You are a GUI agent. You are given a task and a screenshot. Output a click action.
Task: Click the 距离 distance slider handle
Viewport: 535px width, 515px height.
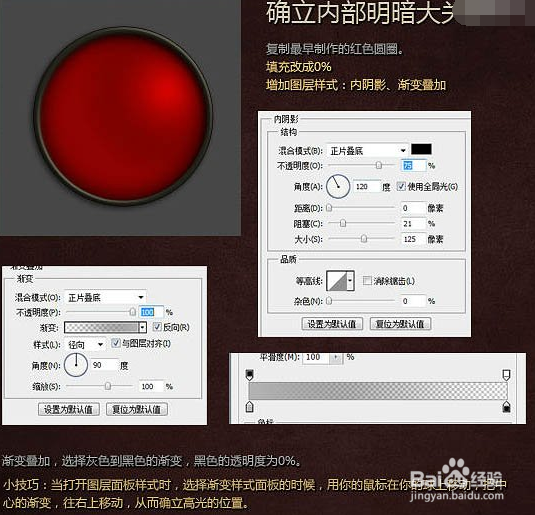[329, 208]
